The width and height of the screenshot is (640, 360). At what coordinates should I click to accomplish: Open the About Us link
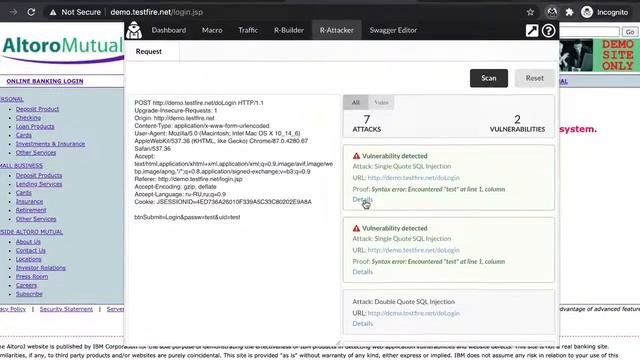pos(28,242)
